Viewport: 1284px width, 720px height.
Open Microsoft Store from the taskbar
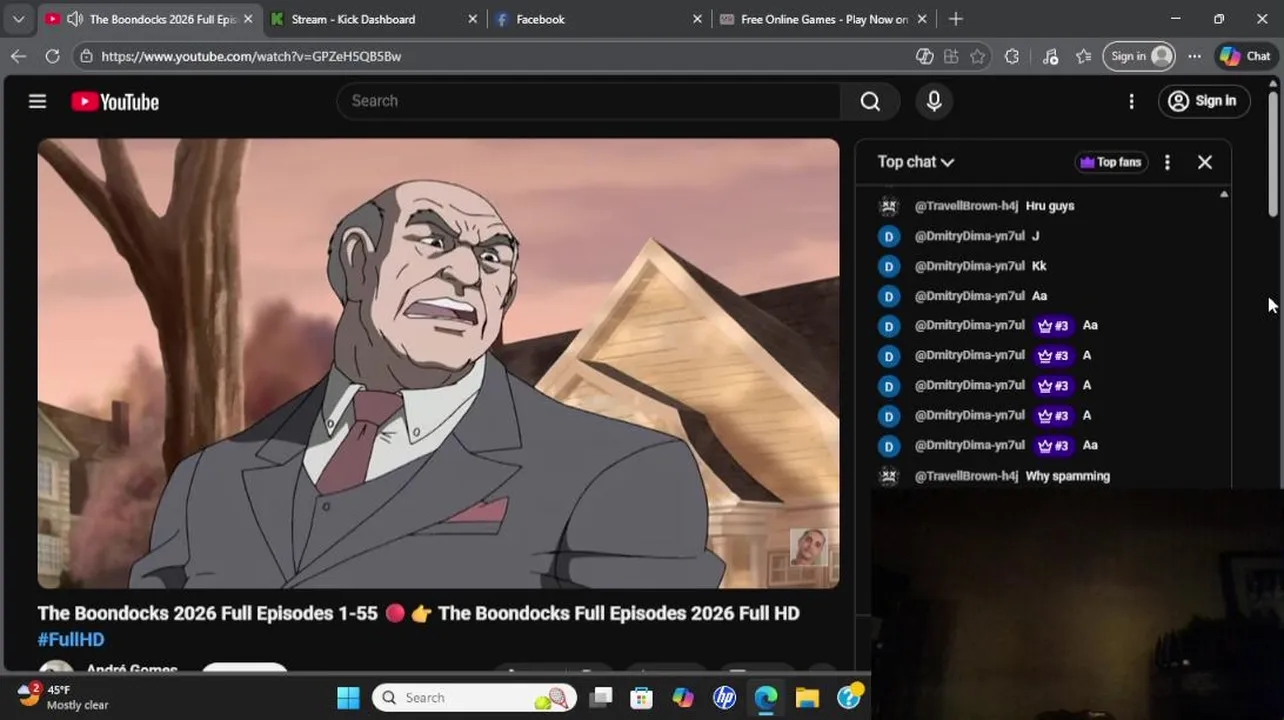pos(641,698)
